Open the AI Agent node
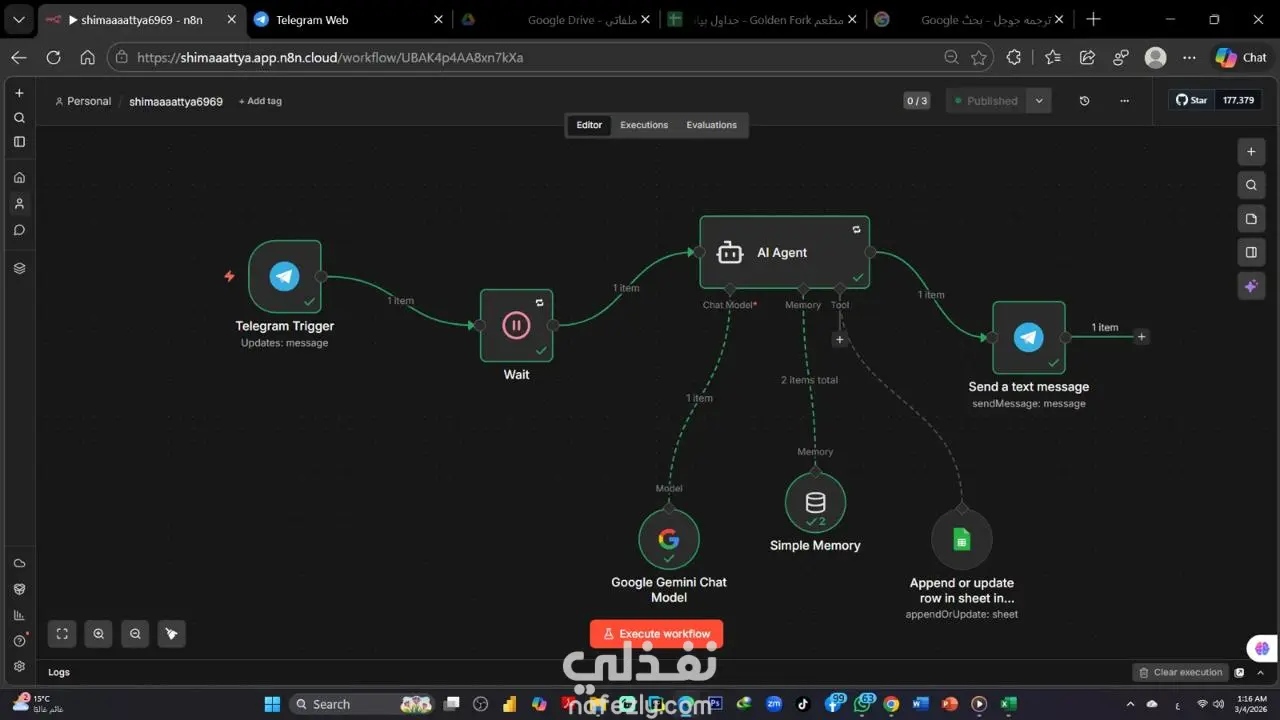 point(784,252)
